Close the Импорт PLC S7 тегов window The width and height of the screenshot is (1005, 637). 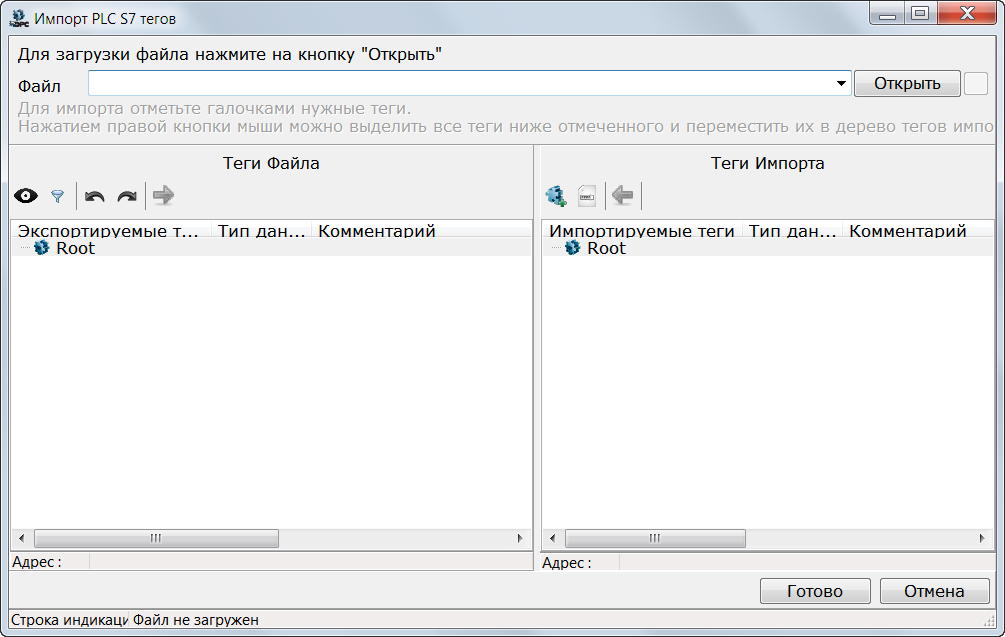[x=967, y=13]
